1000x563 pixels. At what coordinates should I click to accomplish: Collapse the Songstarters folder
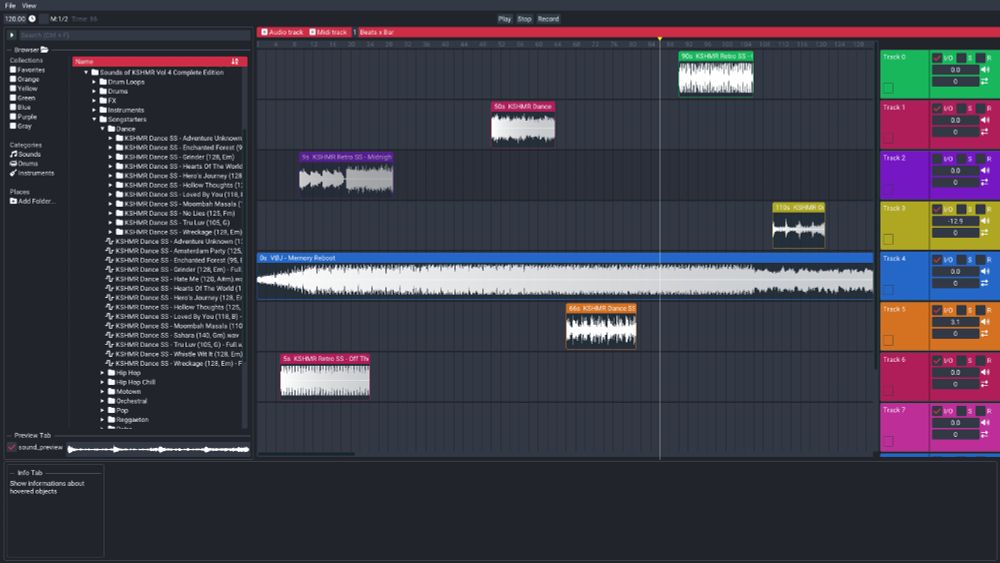[94, 120]
